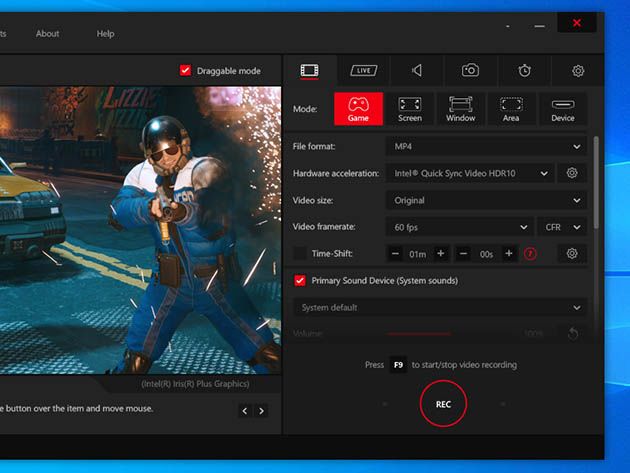Image resolution: width=630 pixels, height=473 pixels.
Task: Increase Time-Shift seconds with plus
Action: (x=509, y=254)
